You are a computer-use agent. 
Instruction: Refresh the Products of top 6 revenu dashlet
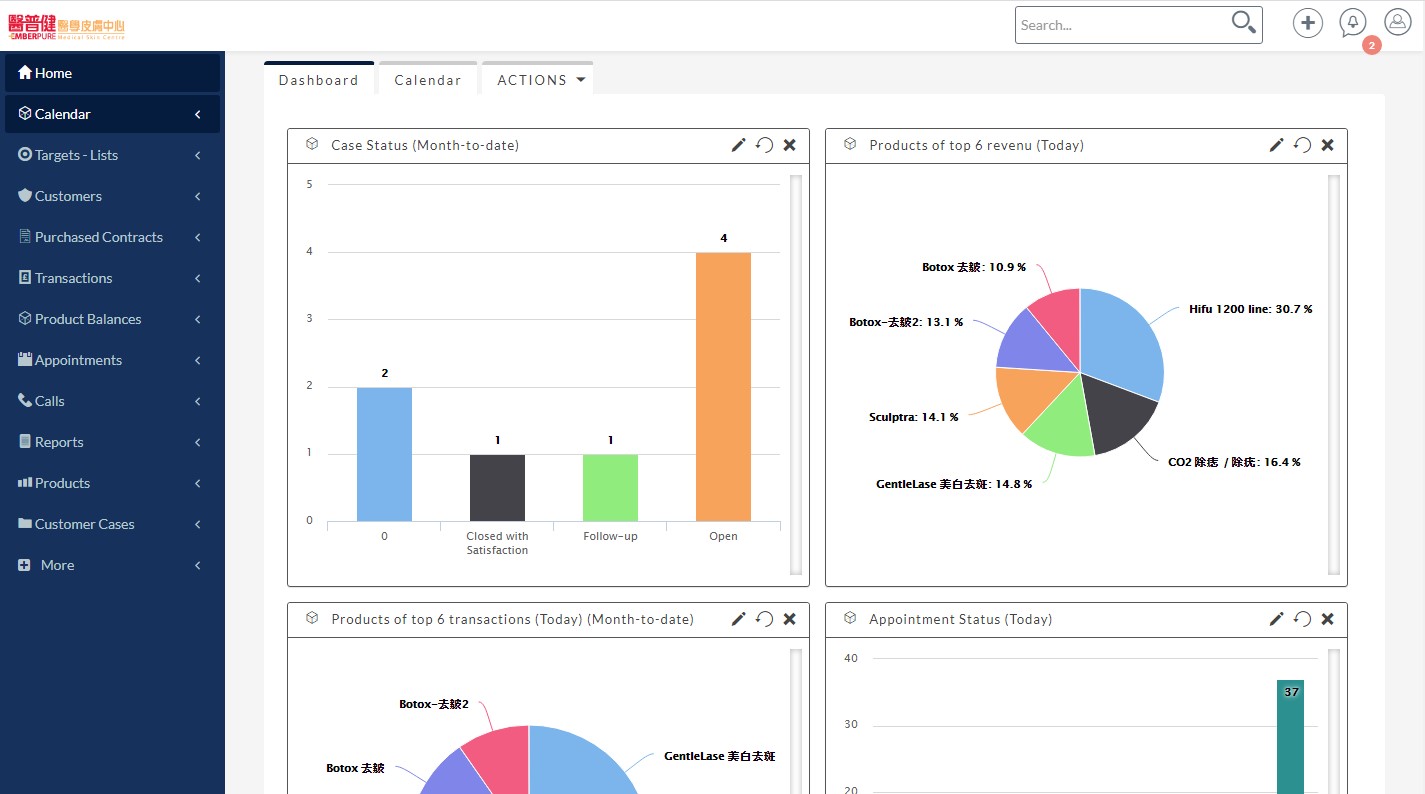click(1302, 145)
